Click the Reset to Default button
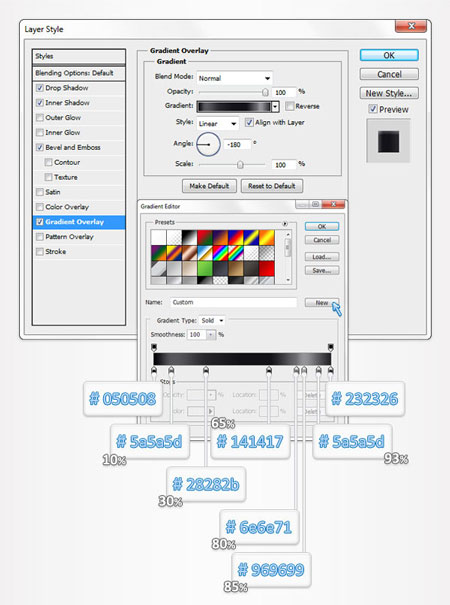The width and height of the screenshot is (450, 605). pos(272,186)
